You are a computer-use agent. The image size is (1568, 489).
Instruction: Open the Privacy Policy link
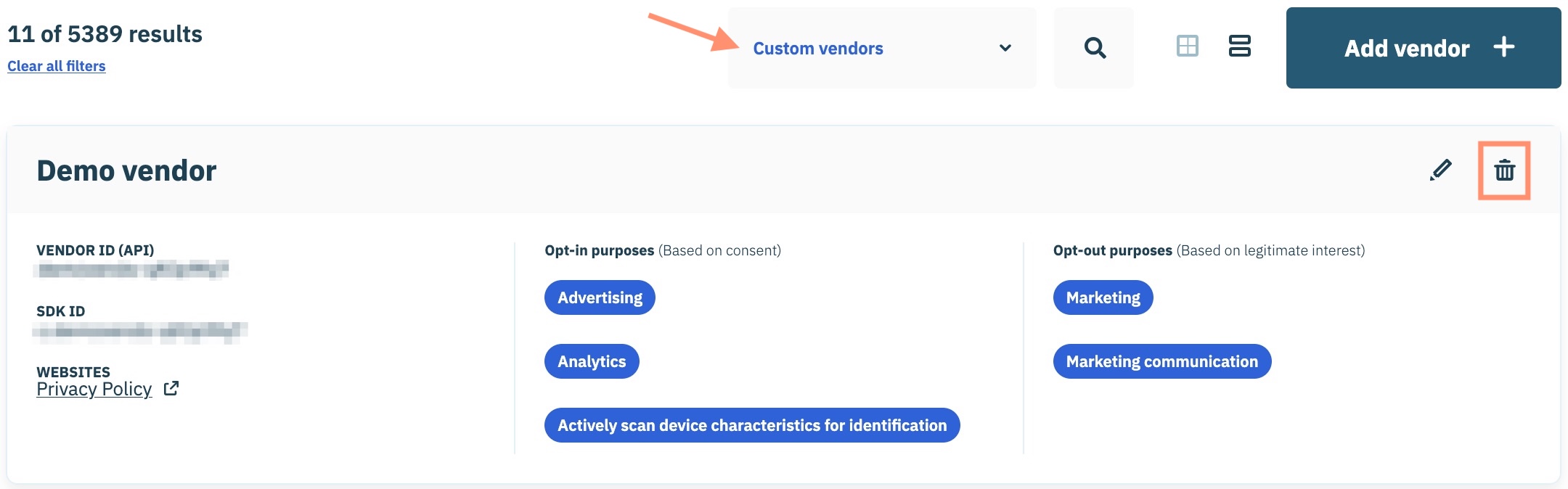pos(94,390)
